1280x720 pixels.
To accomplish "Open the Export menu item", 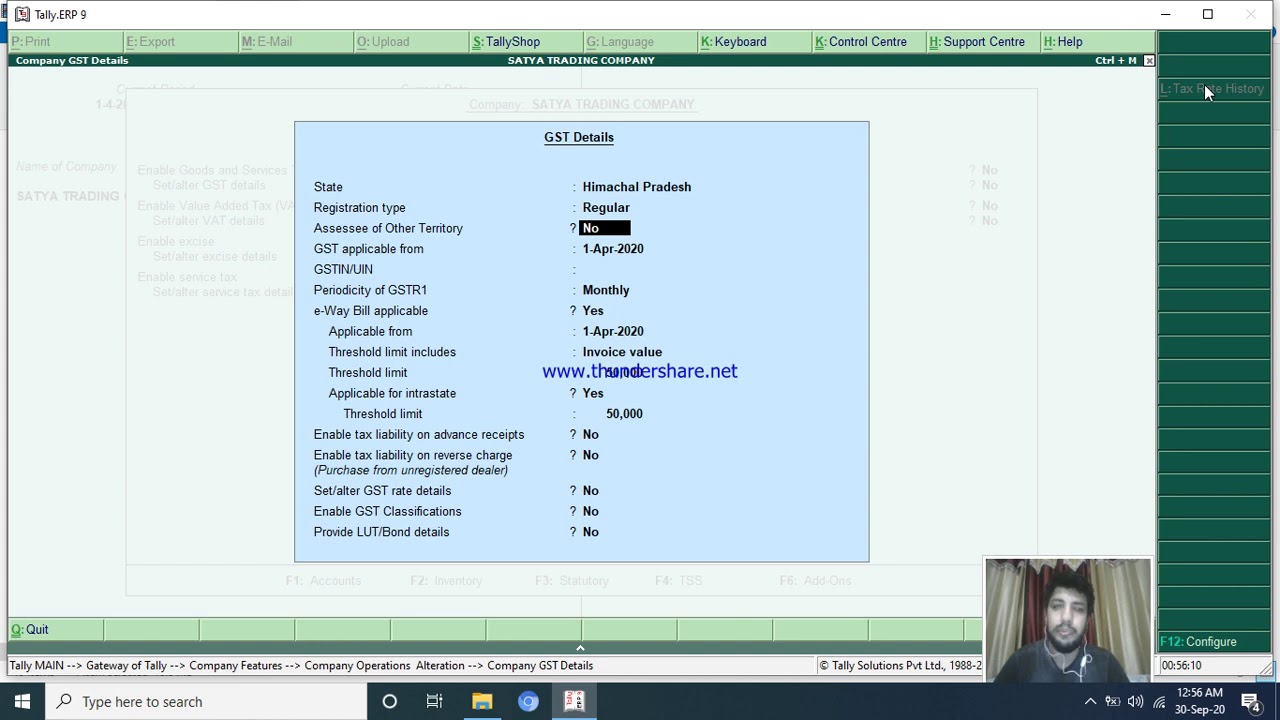I will coord(151,42).
